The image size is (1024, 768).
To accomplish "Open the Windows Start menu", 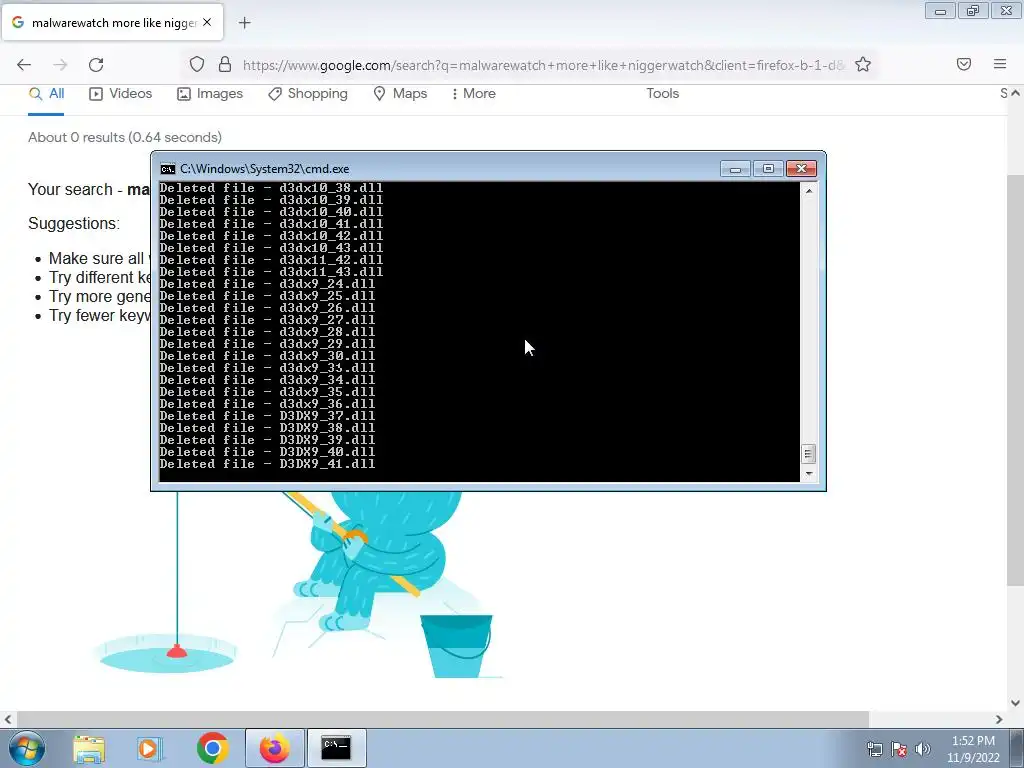I will coord(27,748).
